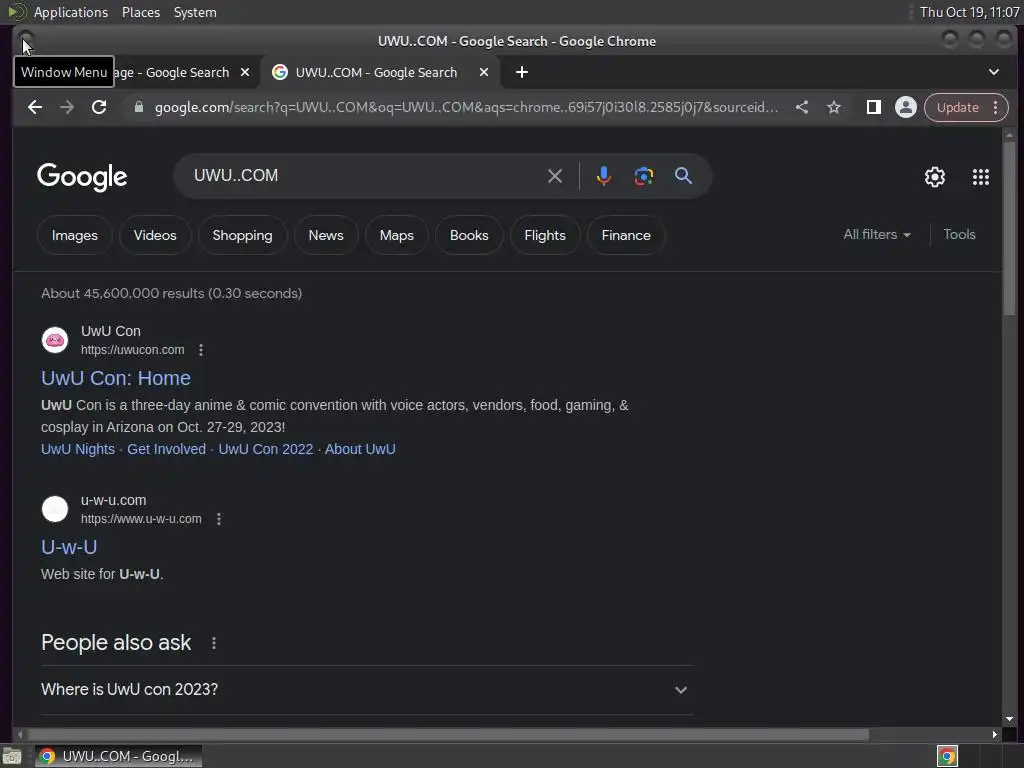Open more options for UwU Con result
1024x768 pixels.
(201, 350)
